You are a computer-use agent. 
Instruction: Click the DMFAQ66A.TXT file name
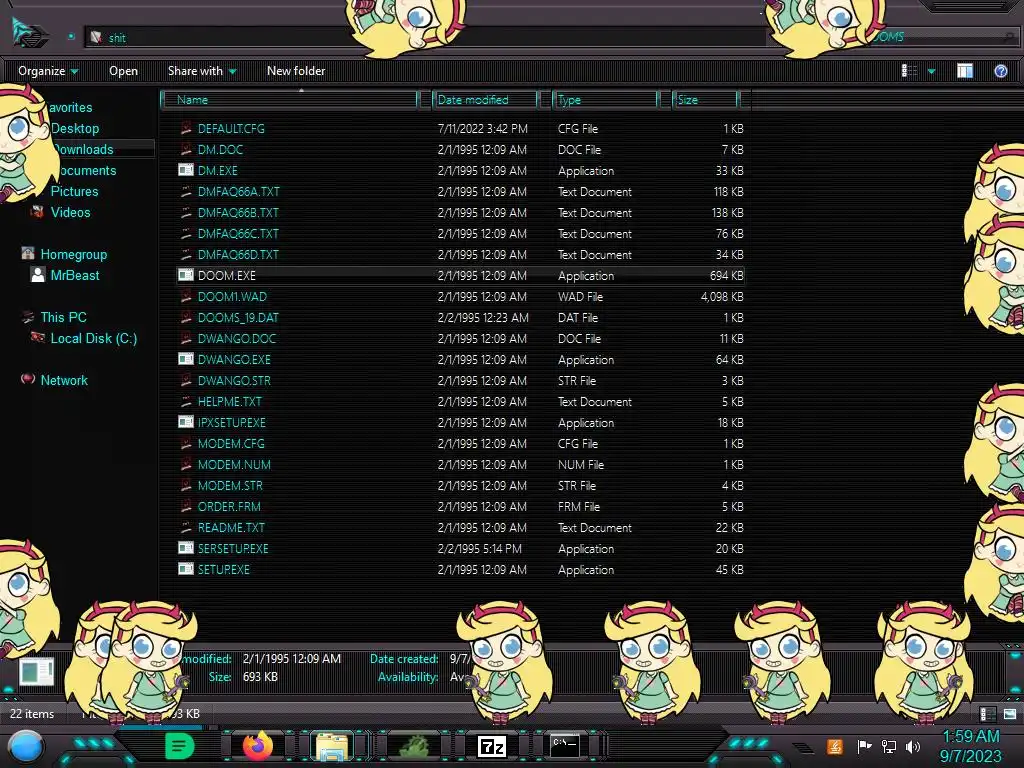(x=238, y=191)
